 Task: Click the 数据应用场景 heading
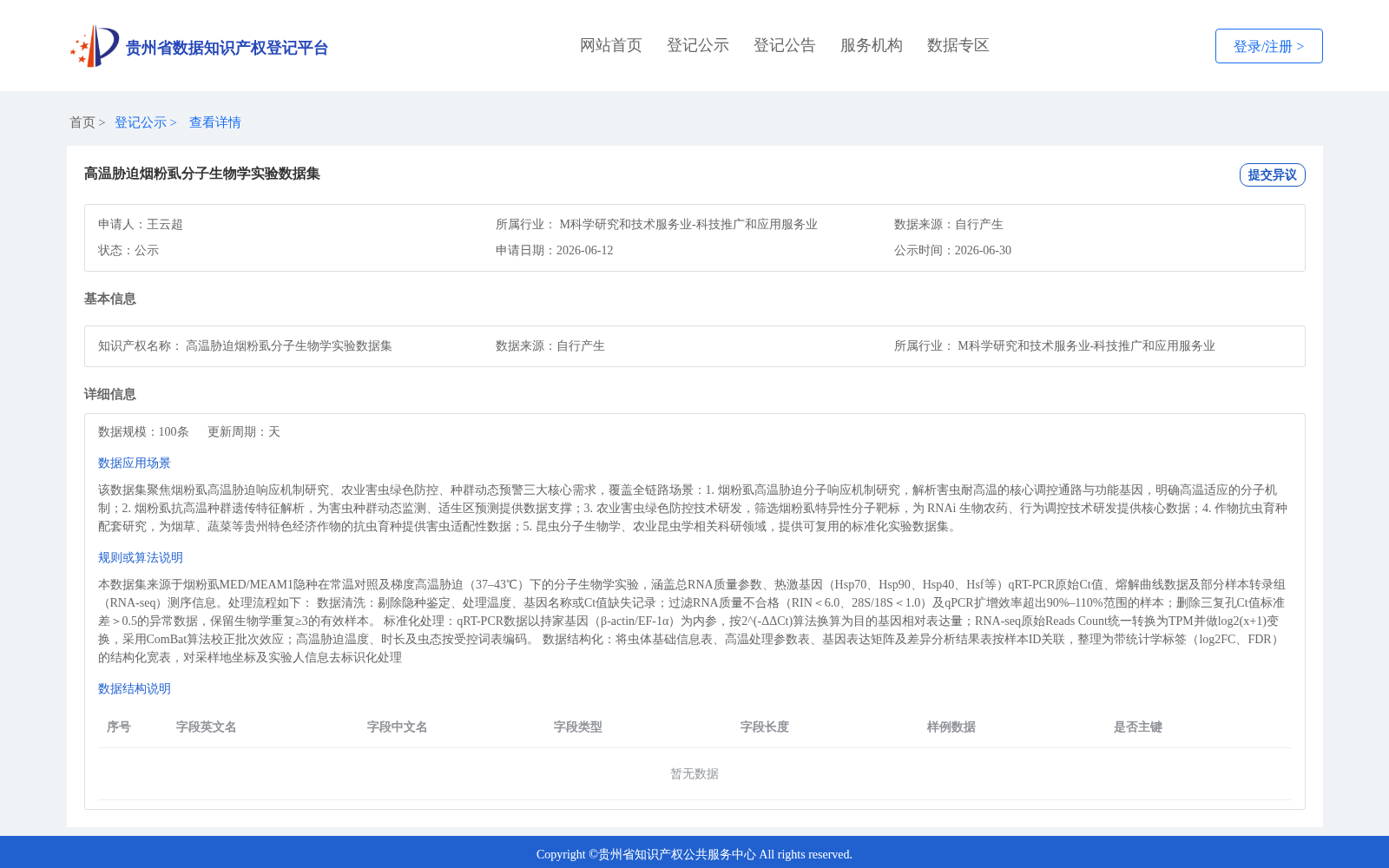135,463
